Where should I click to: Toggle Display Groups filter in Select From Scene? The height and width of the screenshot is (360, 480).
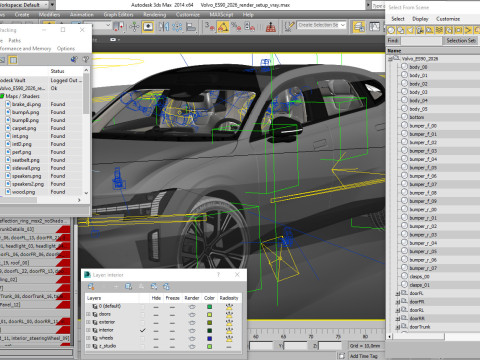click(x=449, y=30)
